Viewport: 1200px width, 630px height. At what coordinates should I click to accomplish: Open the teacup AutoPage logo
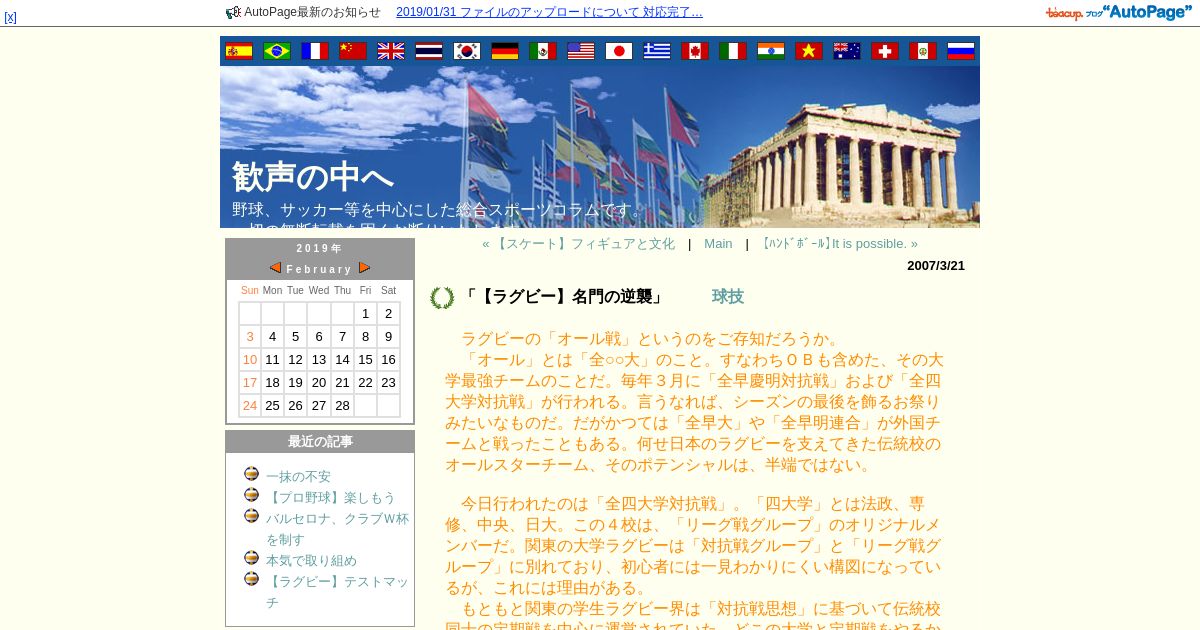coord(1119,12)
